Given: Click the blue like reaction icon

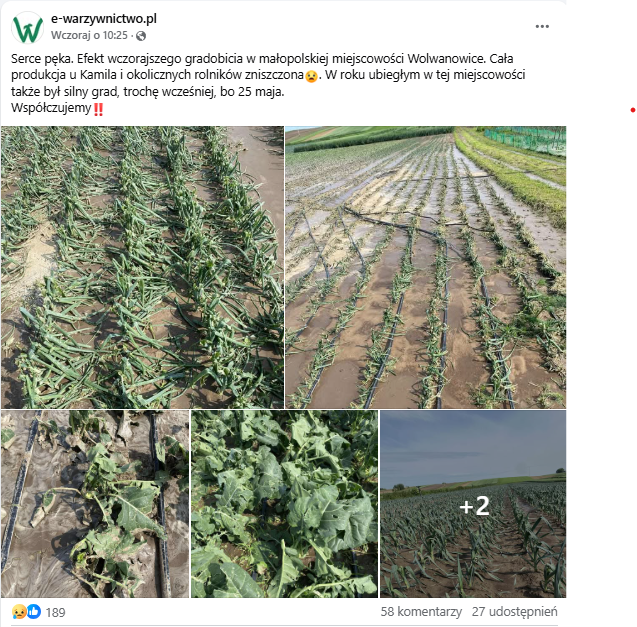Looking at the screenshot, I should tap(34, 611).
